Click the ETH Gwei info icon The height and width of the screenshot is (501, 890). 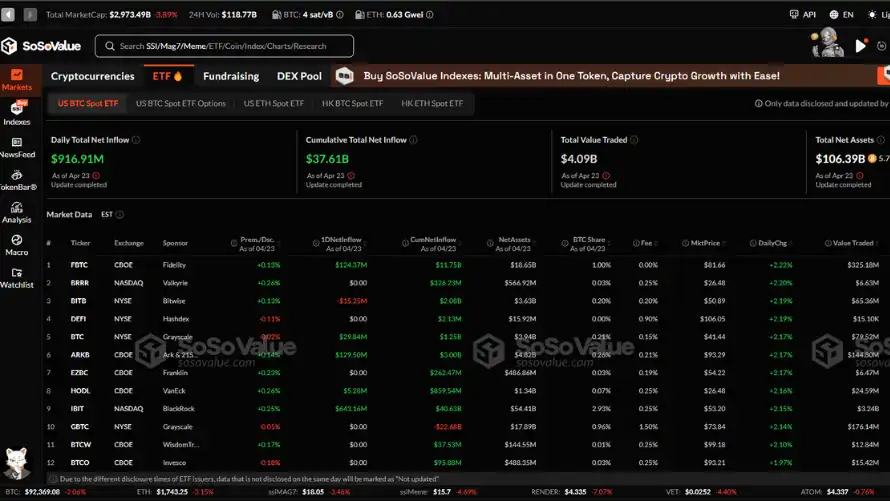click(x=430, y=15)
